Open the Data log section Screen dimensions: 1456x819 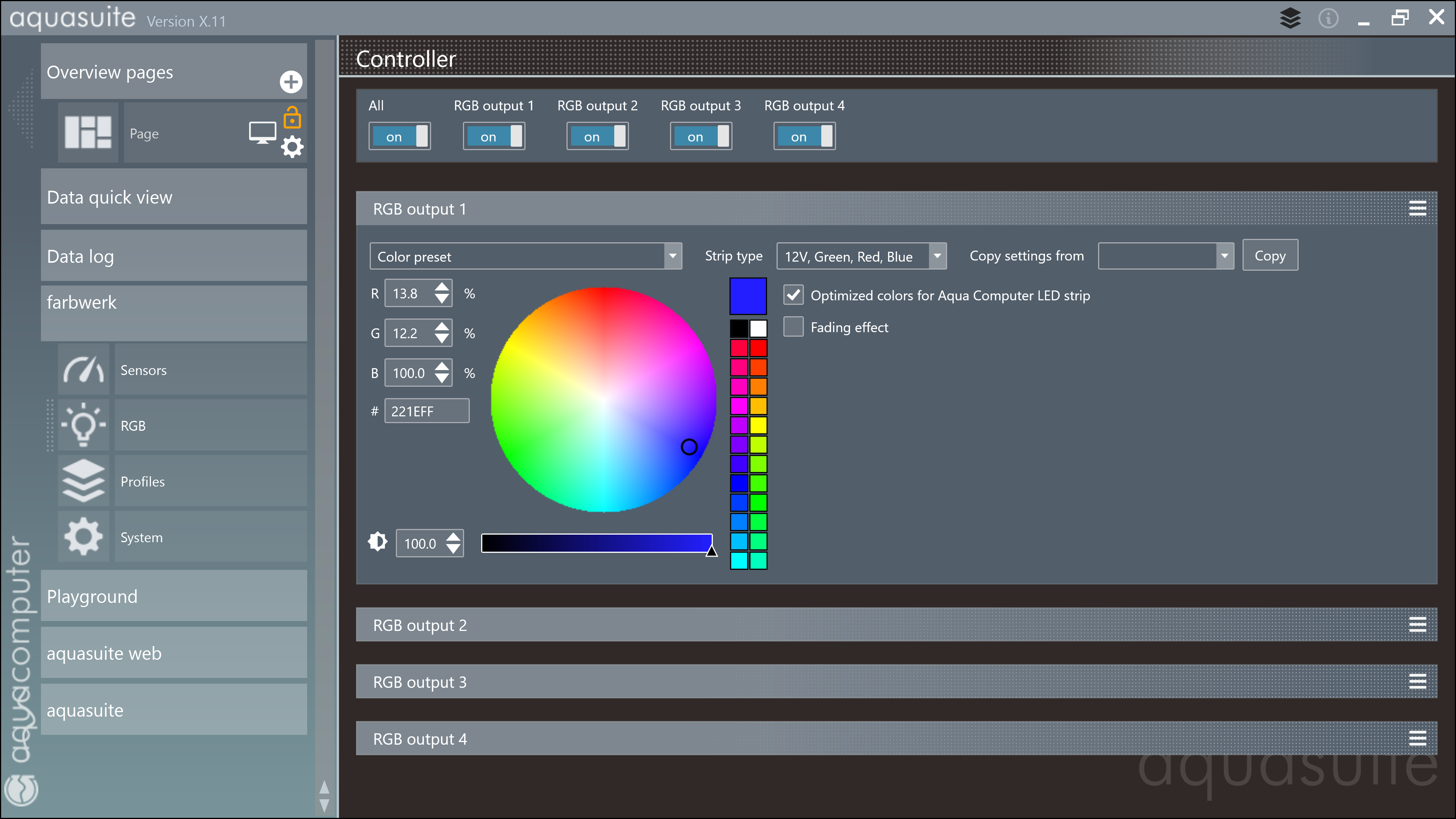click(x=174, y=256)
